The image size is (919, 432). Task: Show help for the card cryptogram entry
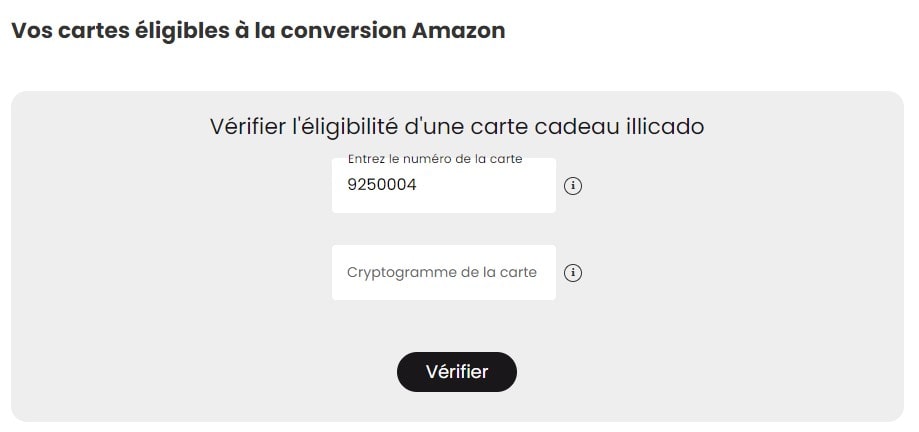[x=573, y=273]
